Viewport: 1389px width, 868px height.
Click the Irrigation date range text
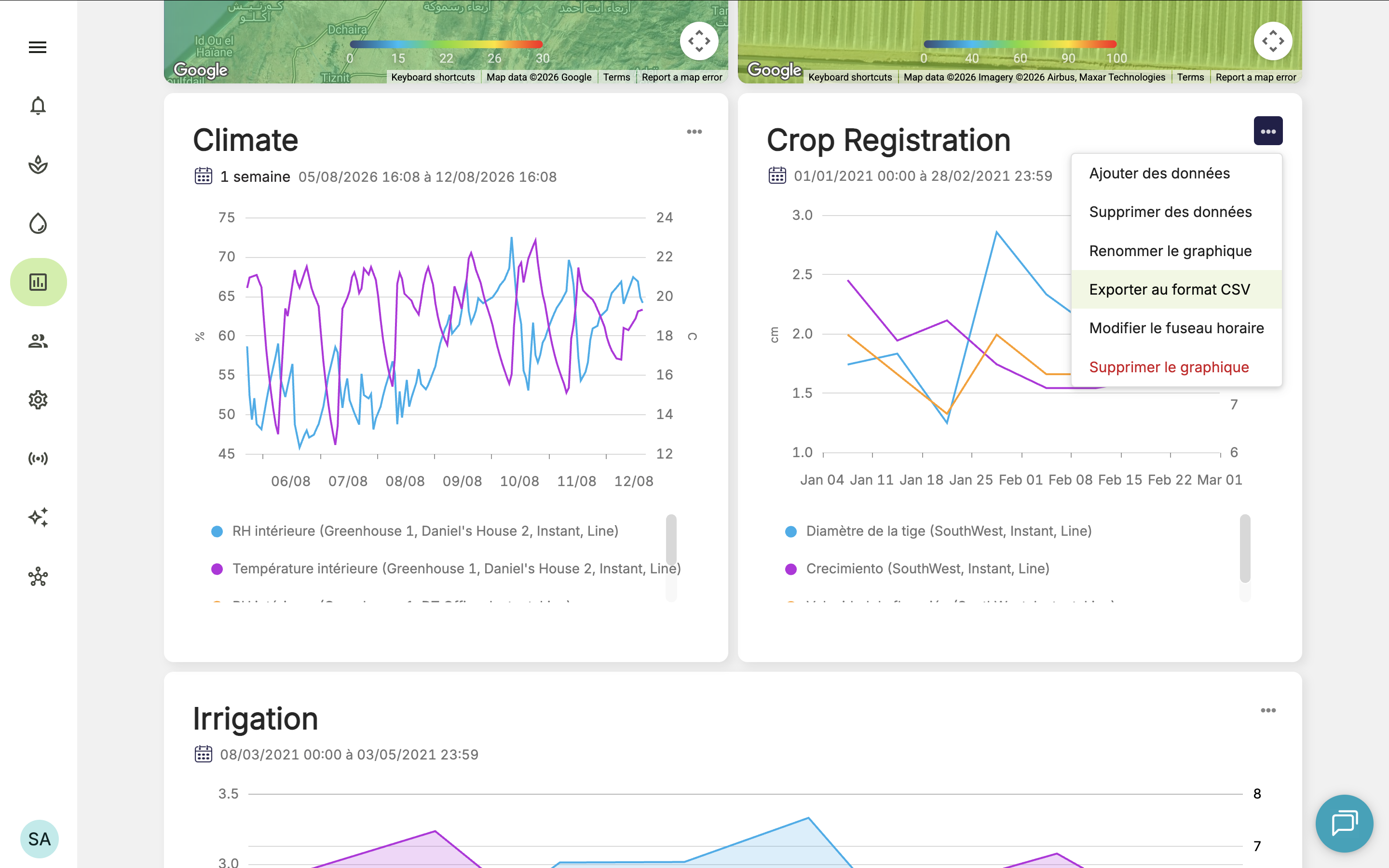349,754
